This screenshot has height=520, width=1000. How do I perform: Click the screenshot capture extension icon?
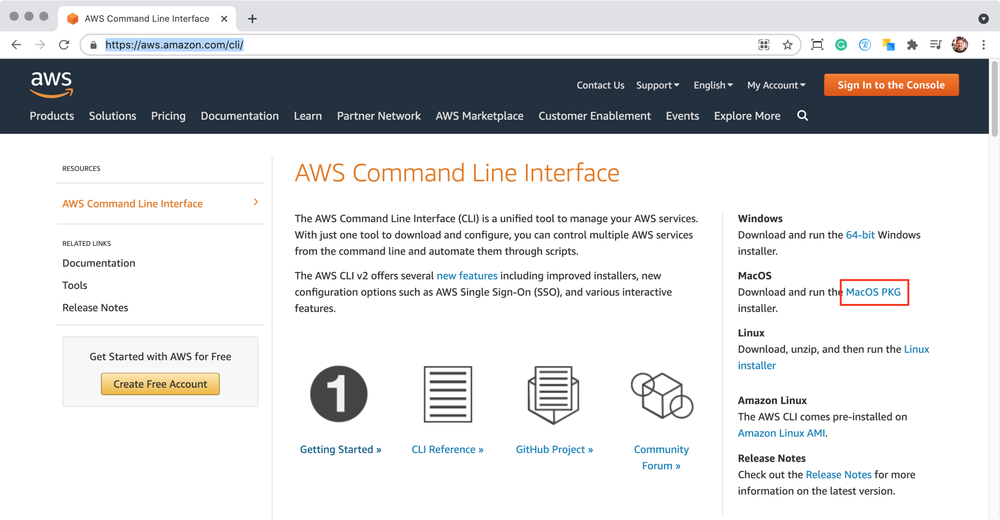coord(817,45)
